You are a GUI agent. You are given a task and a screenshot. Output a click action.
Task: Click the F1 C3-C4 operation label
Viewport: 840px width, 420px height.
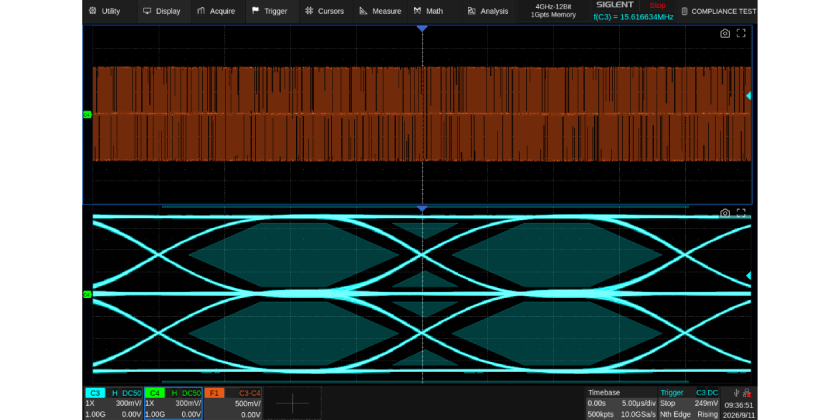249,393
